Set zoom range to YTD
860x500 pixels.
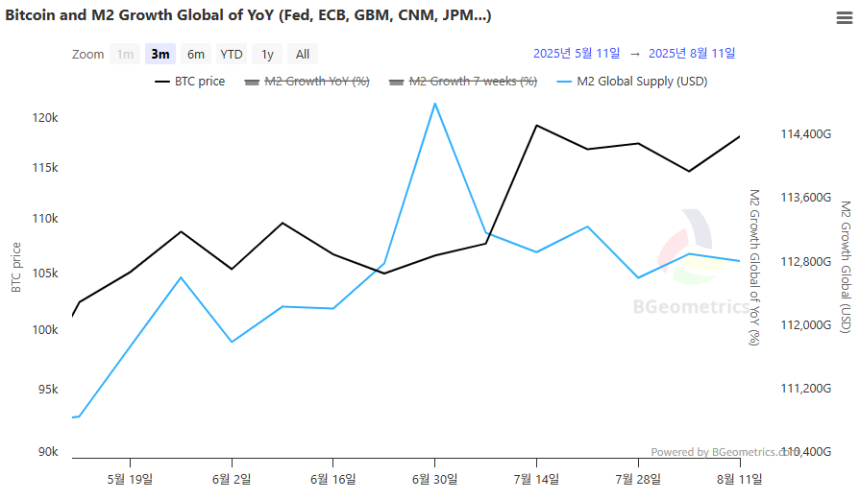231,54
